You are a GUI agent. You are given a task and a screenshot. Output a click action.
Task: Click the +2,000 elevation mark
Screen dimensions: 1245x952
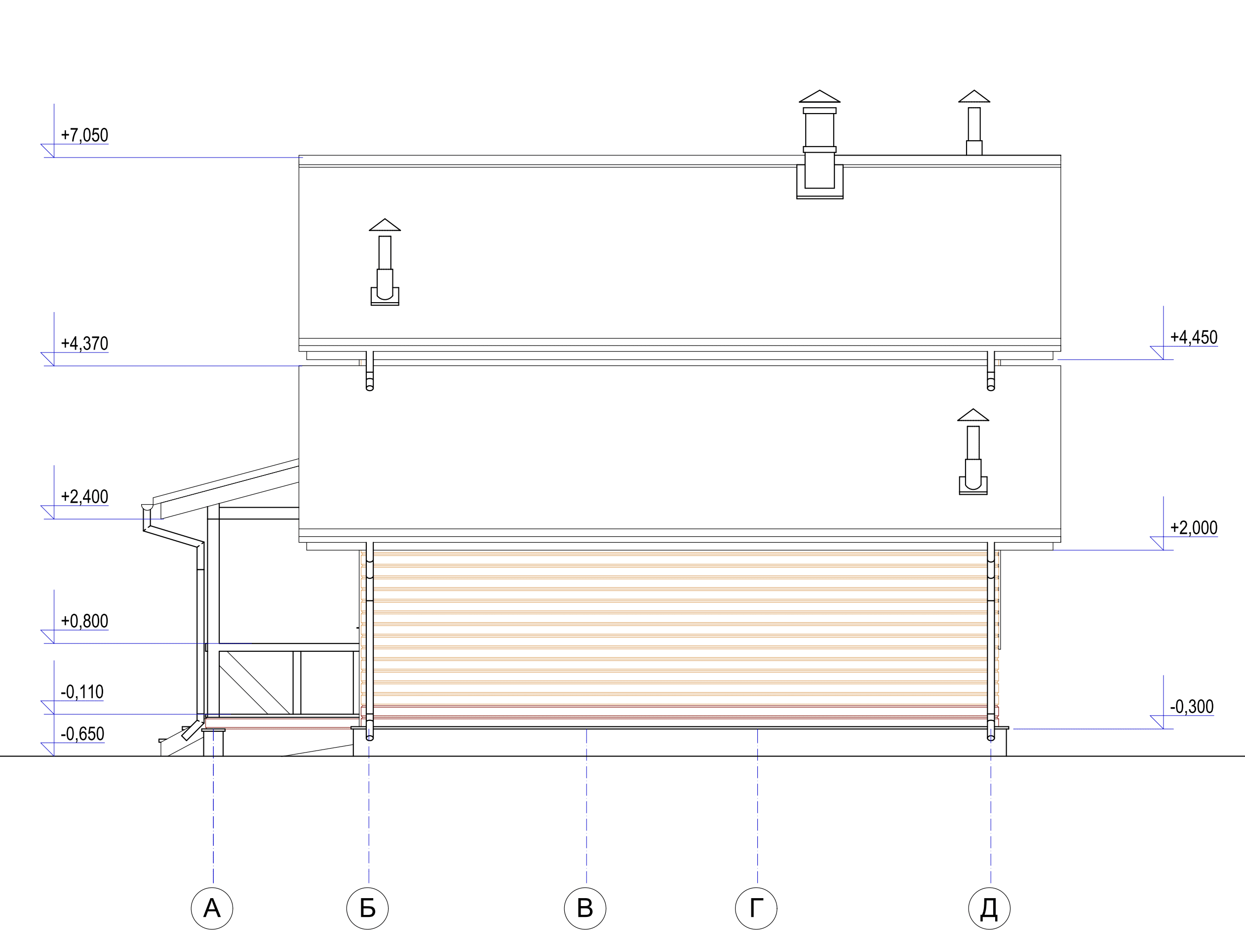1194,528
